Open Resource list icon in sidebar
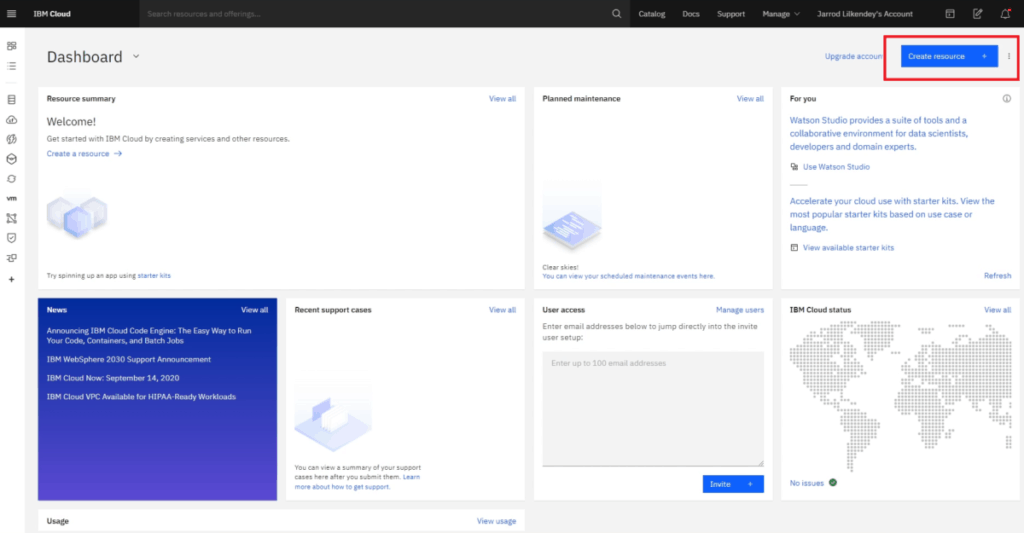The width and height of the screenshot is (1024, 533). (x=12, y=66)
